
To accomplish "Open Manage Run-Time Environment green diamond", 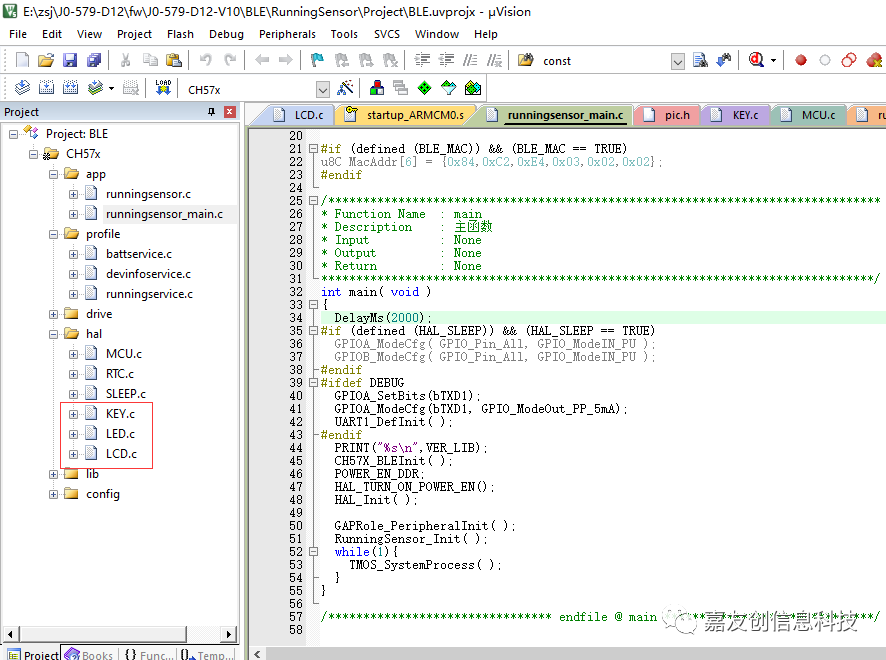I will pos(424,88).
